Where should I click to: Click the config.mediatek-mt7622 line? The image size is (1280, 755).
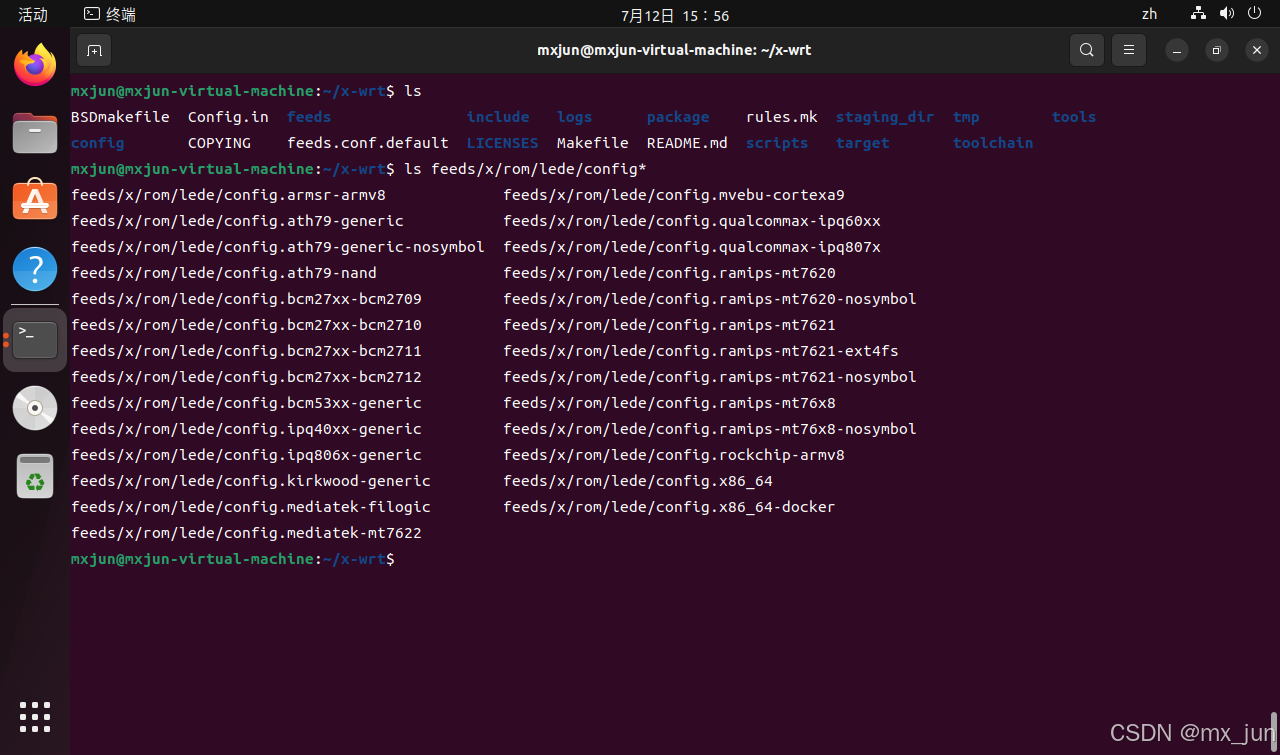click(246, 533)
